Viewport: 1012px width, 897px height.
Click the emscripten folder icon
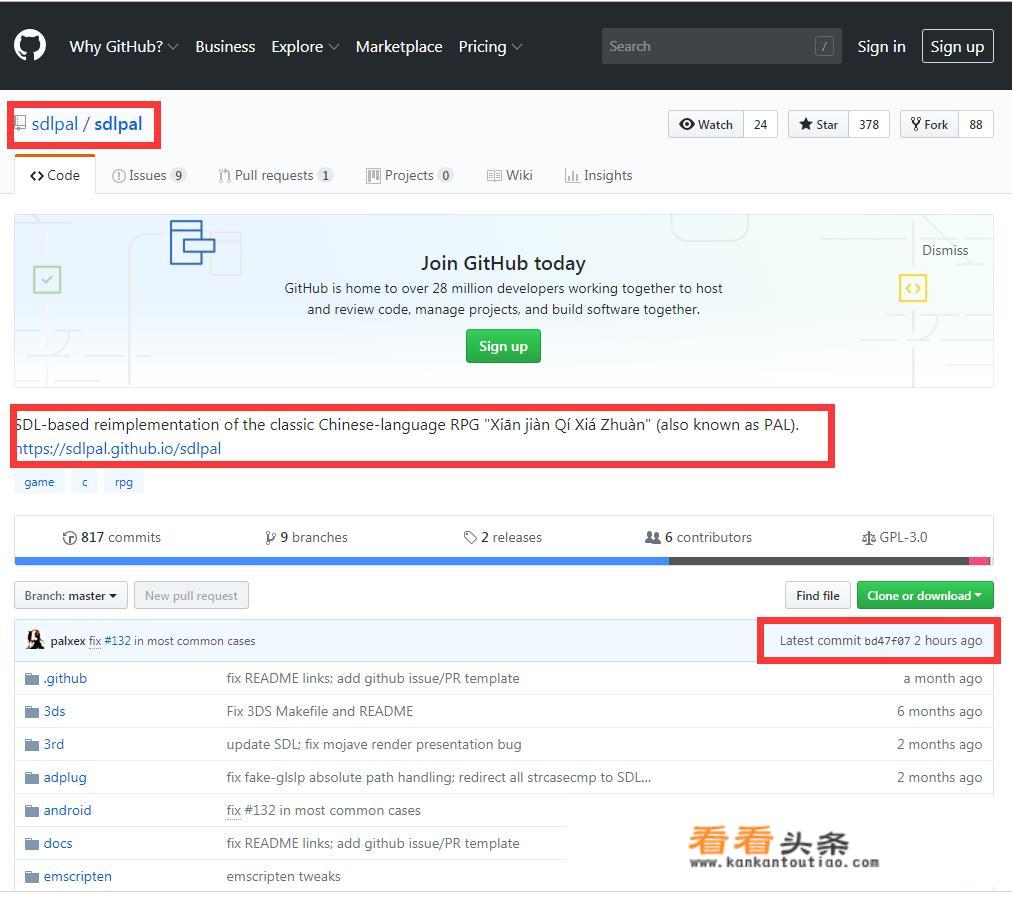[x=32, y=876]
